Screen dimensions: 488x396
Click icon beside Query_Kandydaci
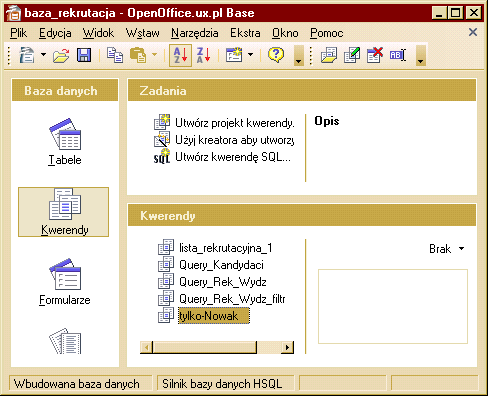(x=166, y=264)
